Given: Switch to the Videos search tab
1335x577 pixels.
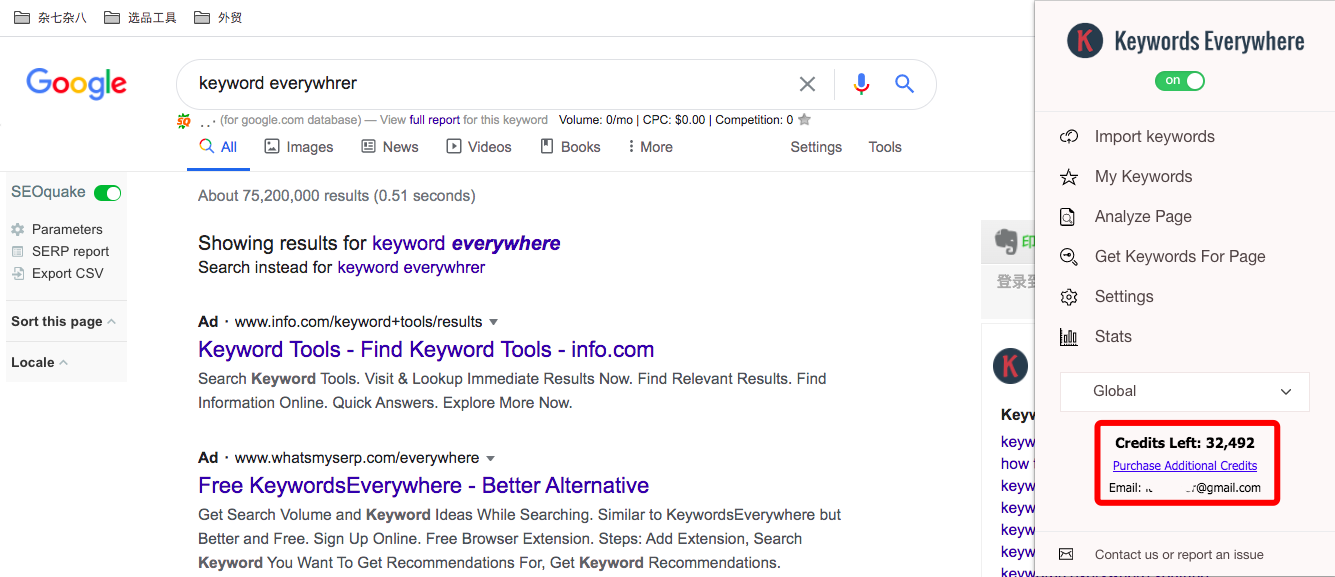Looking at the screenshot, I should click(x=478, y=147).
